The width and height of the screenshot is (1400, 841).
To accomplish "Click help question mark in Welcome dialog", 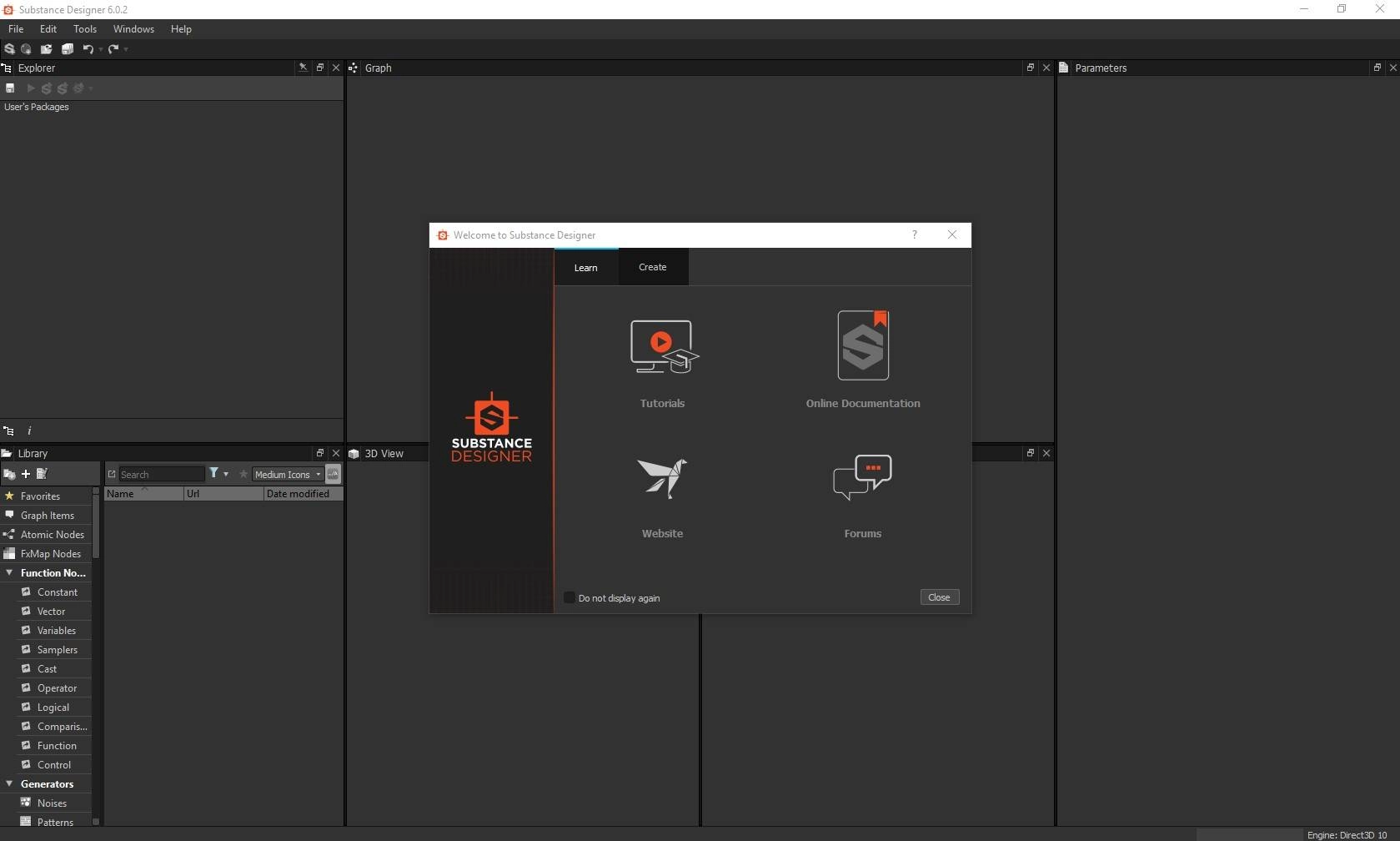I will pos(915,235).
